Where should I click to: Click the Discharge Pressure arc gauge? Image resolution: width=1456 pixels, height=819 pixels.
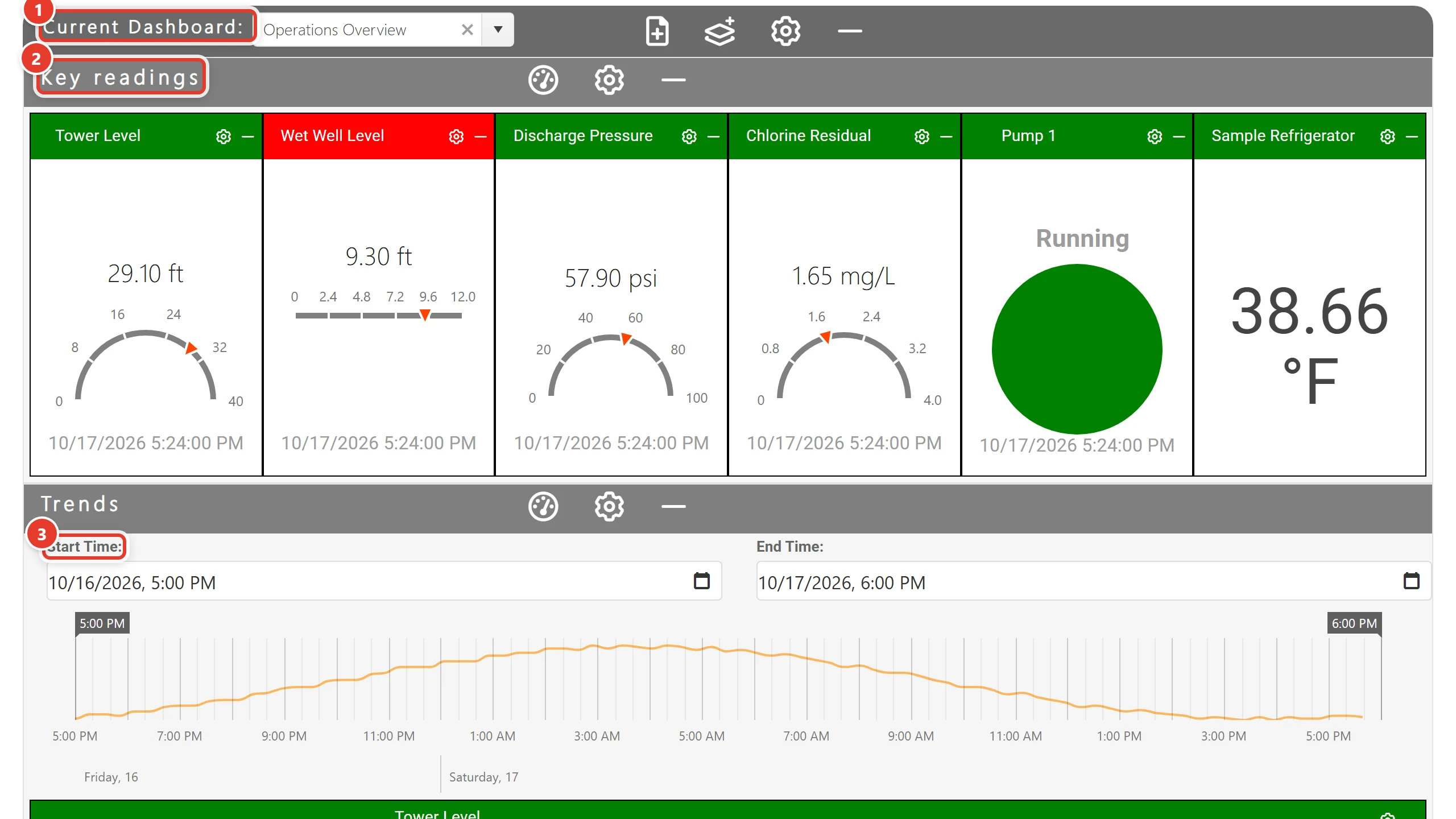(611, 365)
